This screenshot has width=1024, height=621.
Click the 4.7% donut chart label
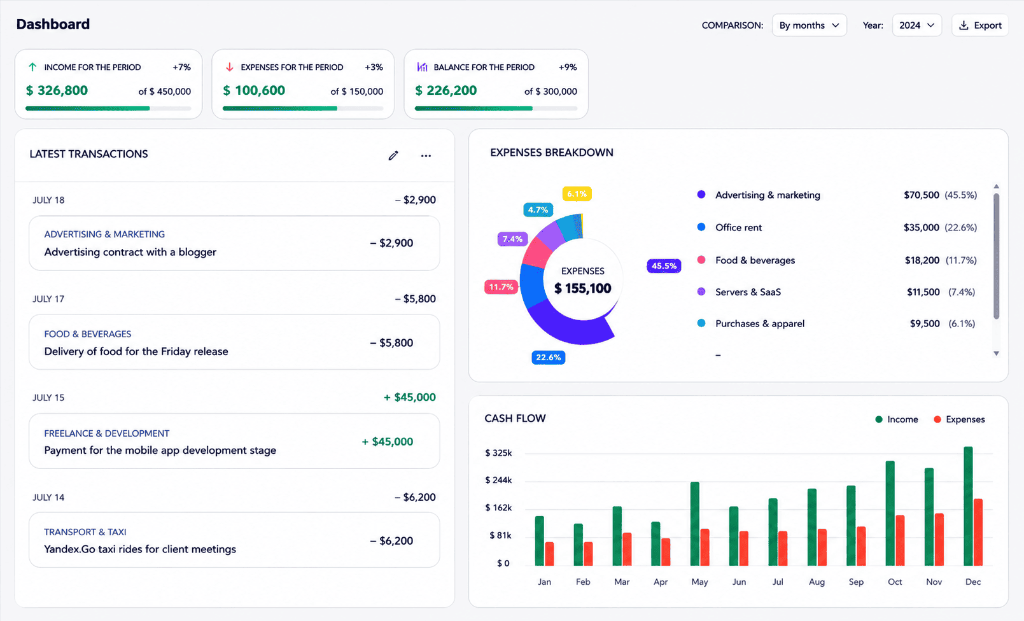pos(538,210)
